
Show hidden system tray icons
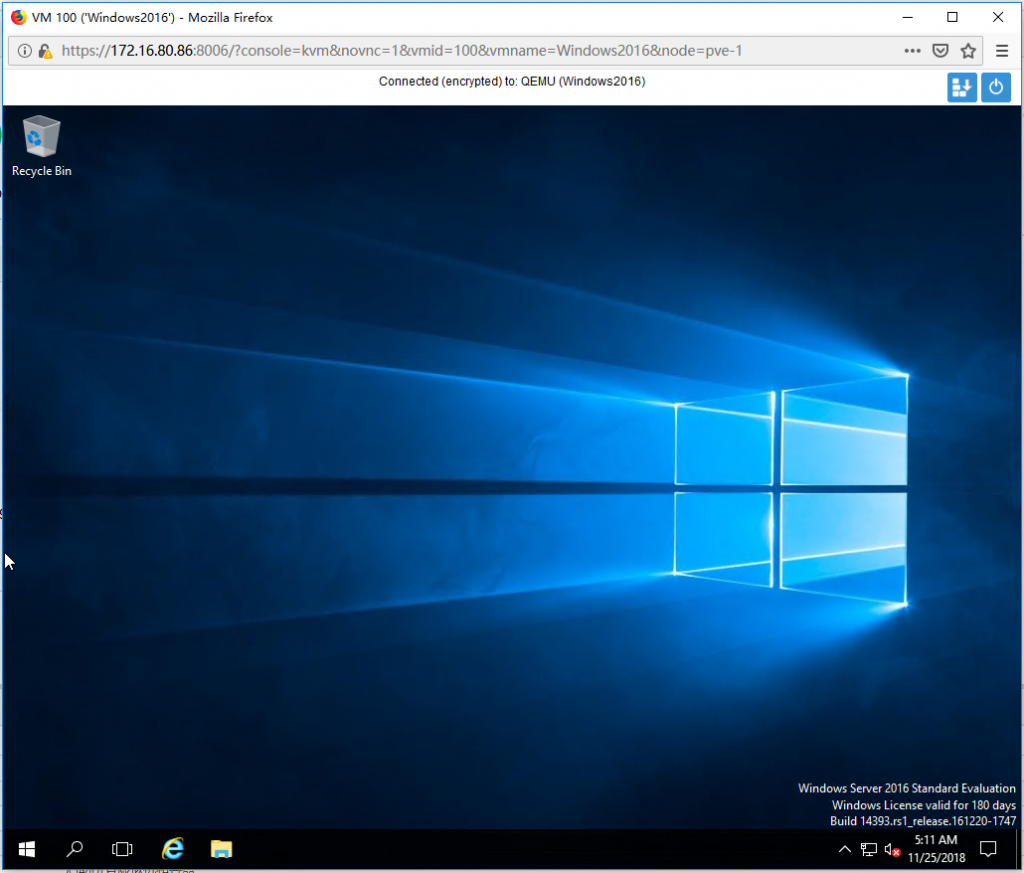(x=844, y=849)
